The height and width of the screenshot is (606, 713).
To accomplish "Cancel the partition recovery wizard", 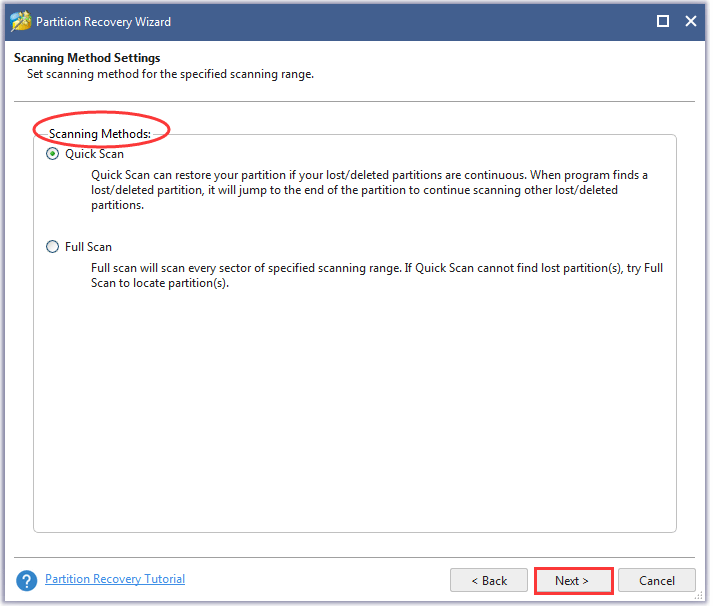I will tap(657, 581).
